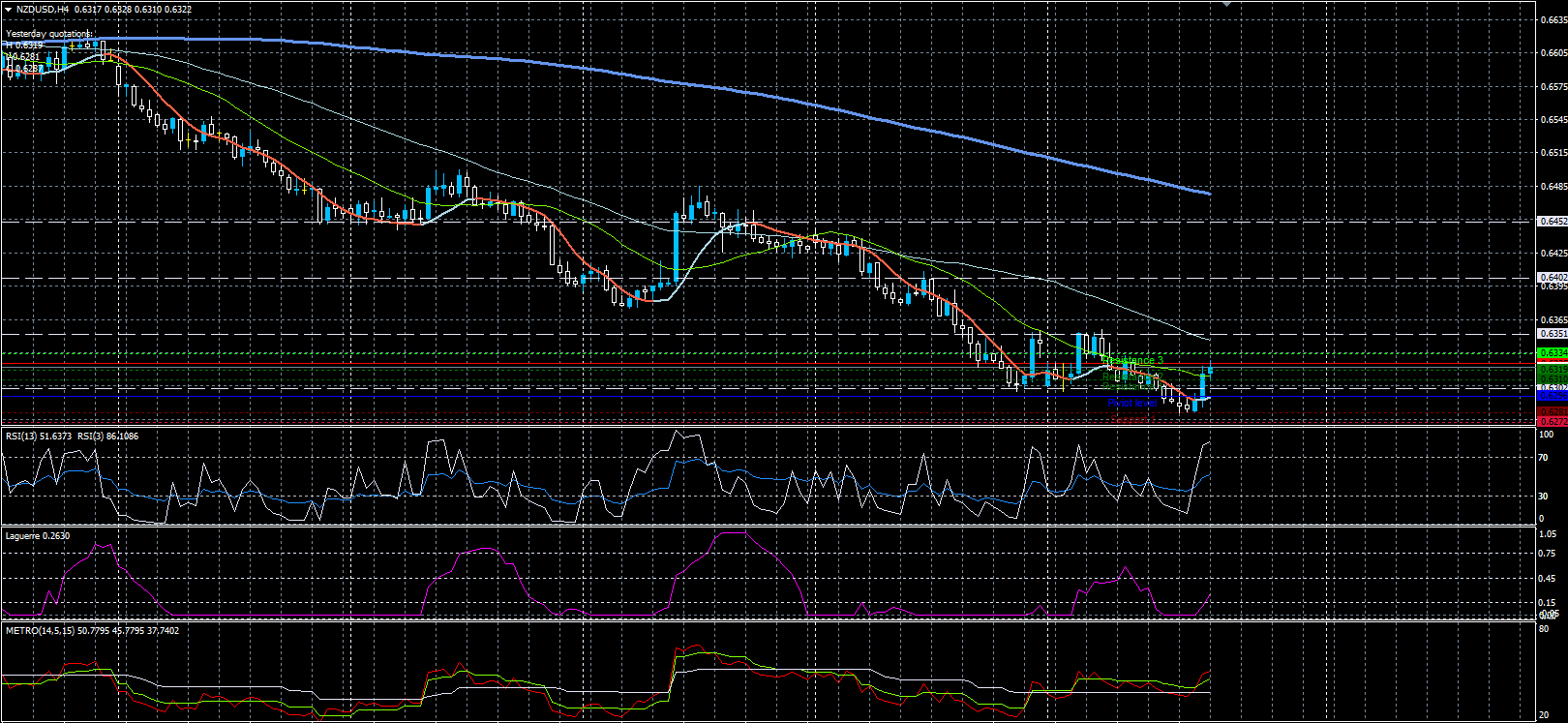
Task: Click the latest blue candlestick on the chart
Action: click(1210, 370)
